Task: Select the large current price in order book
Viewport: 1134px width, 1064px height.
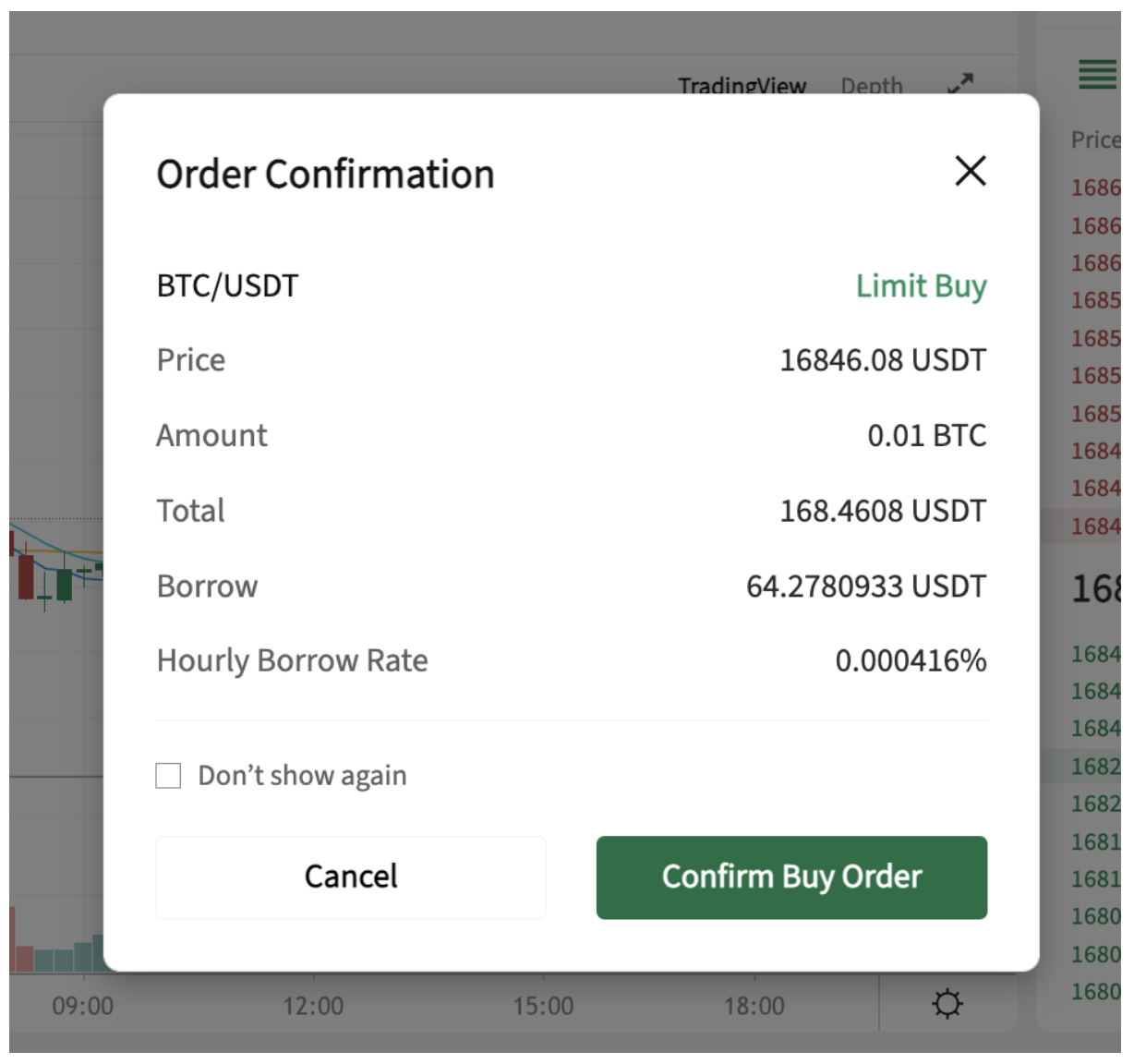Action: [x=1095, y=588]
